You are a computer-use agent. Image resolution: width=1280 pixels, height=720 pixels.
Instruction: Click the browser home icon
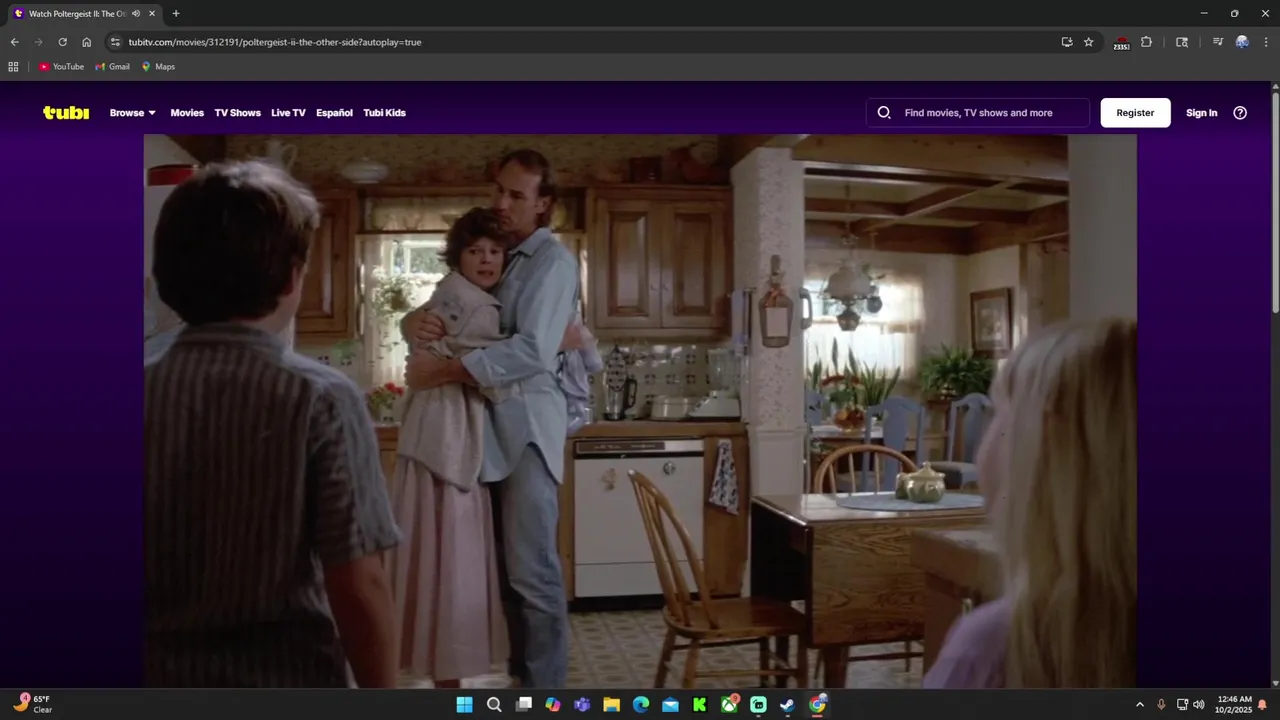click(x=86, y=42)
